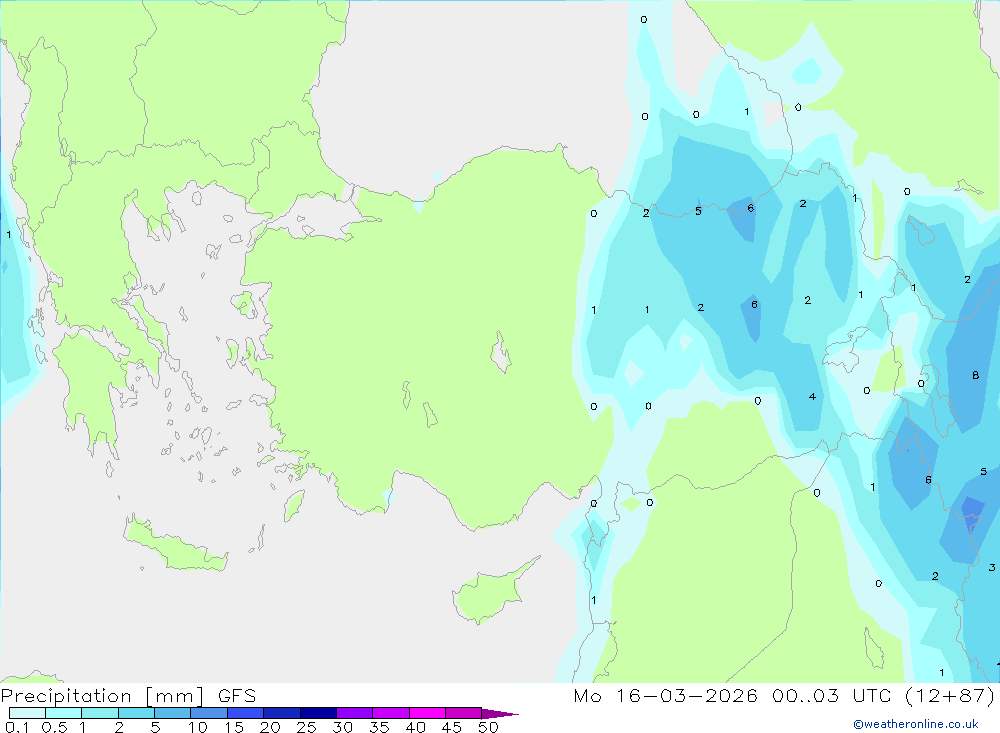Pick the 15–20 mm blue legend swatch
Viewport: 1000px width, 733px height.
click(246, 713)
